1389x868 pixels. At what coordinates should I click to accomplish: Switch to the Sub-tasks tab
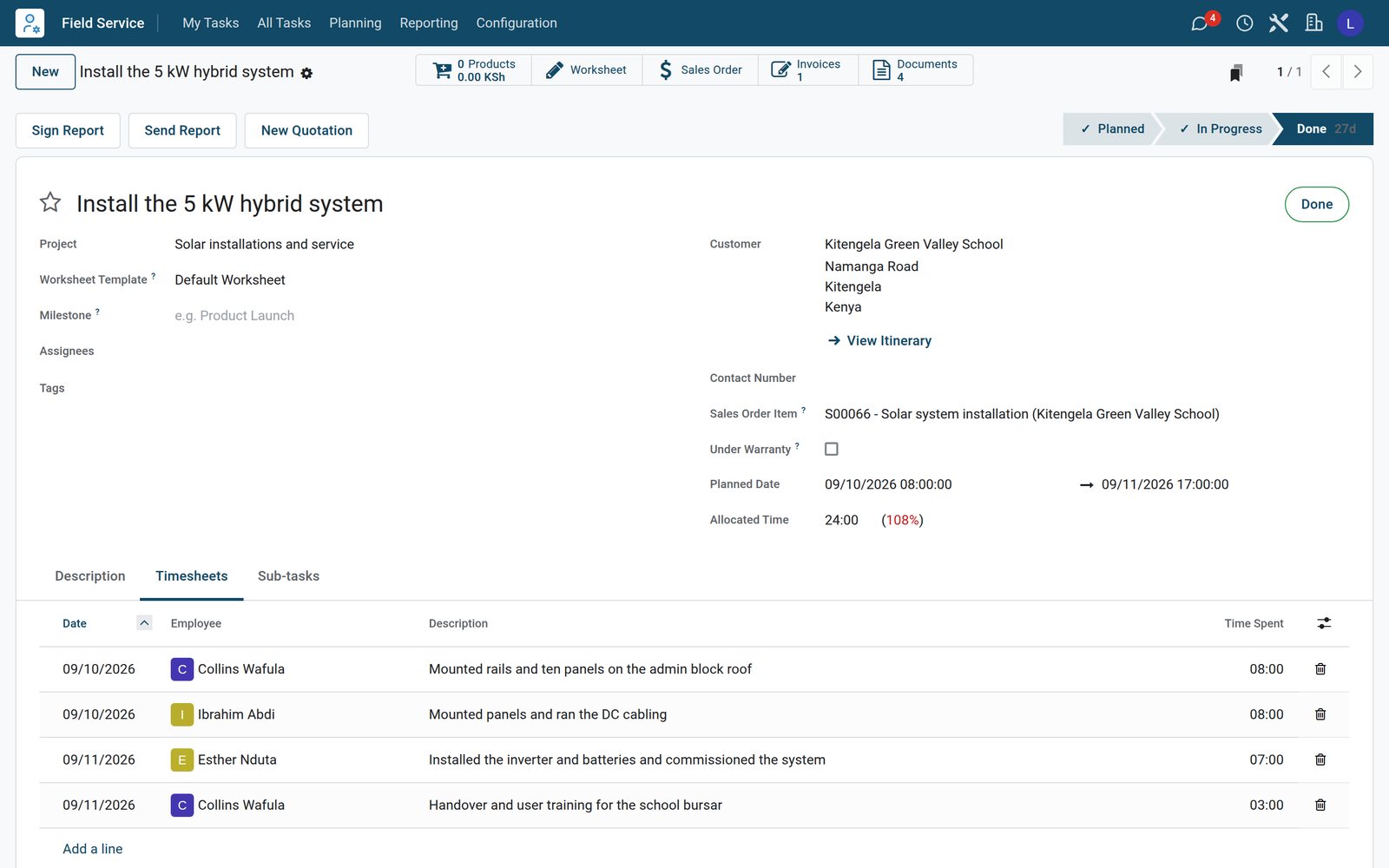[x=288, y=575]
